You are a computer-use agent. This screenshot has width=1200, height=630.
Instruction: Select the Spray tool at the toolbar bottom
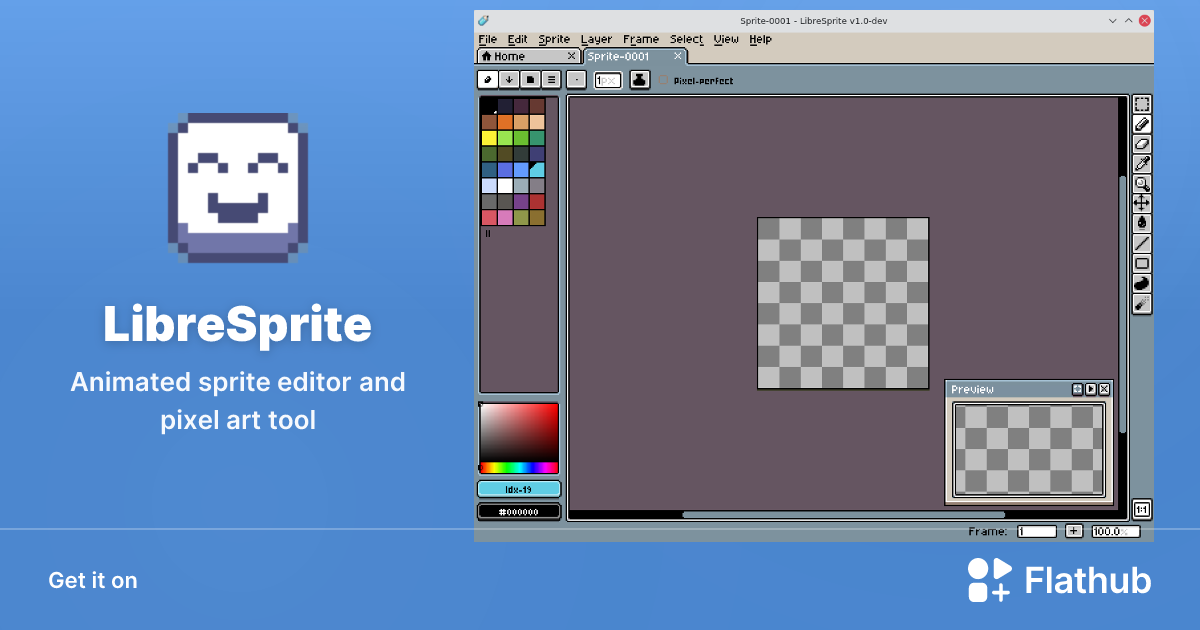(x=1142, y=304)
